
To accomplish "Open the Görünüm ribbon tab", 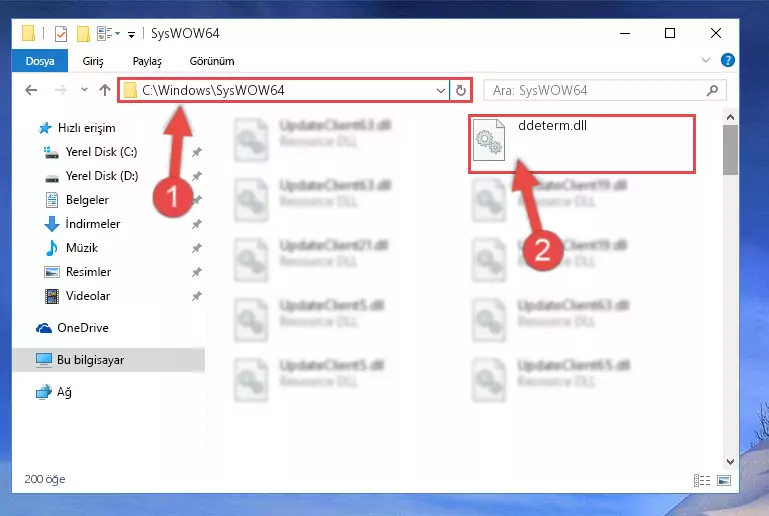I will [x=212, y=61].
